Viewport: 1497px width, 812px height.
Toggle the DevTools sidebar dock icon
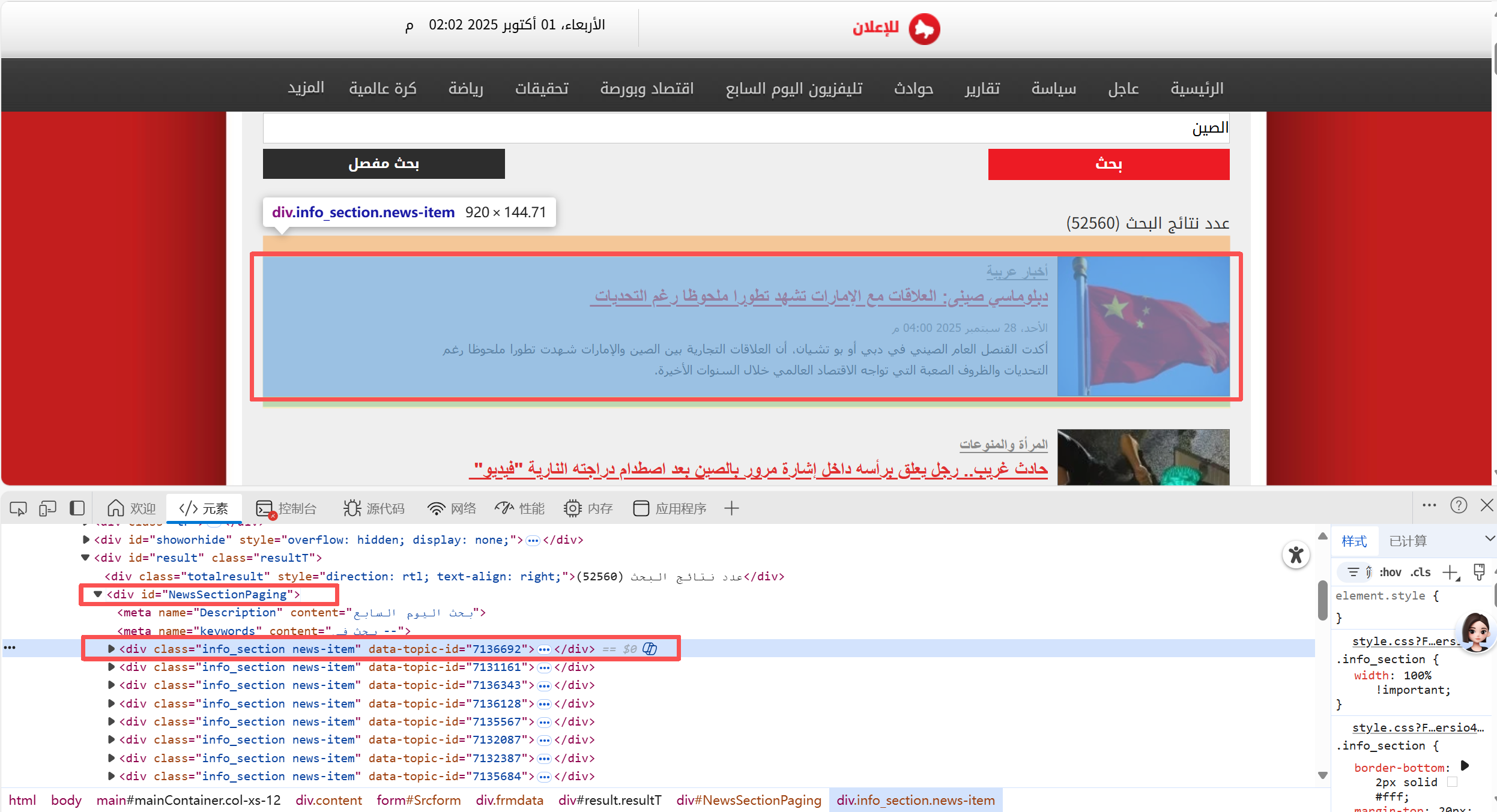(77, 509)
